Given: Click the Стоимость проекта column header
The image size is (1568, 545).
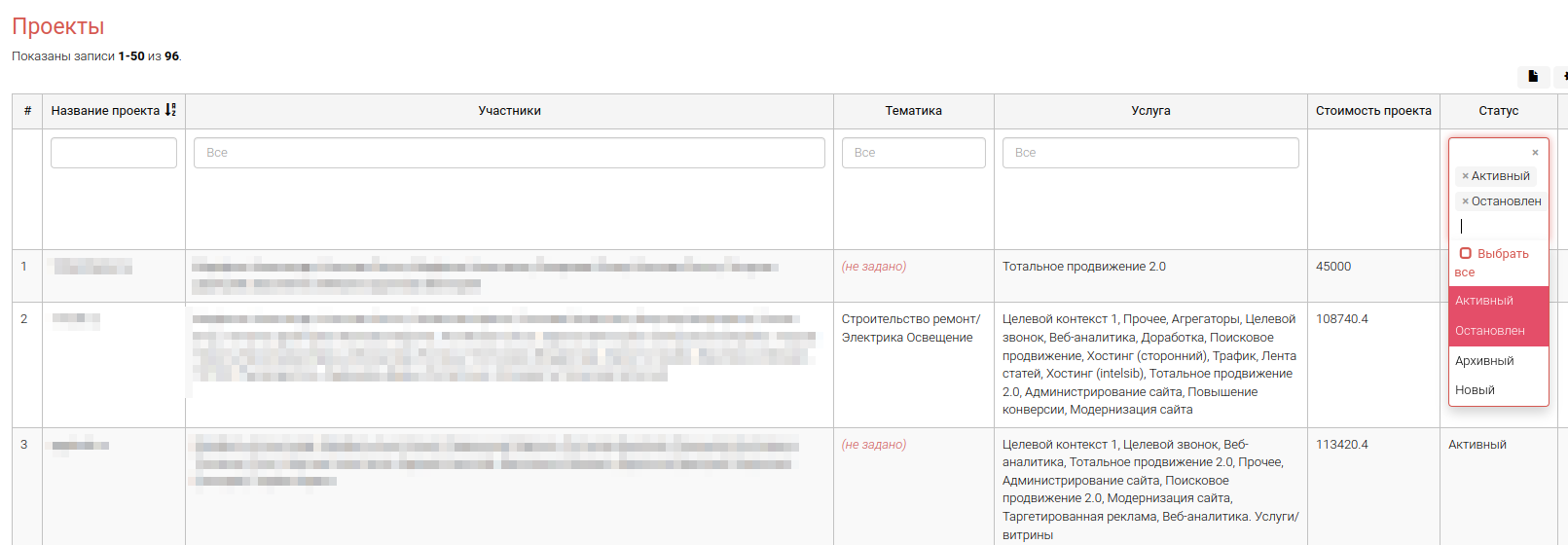Looking at the screenshot, I should click(1372, 111).
